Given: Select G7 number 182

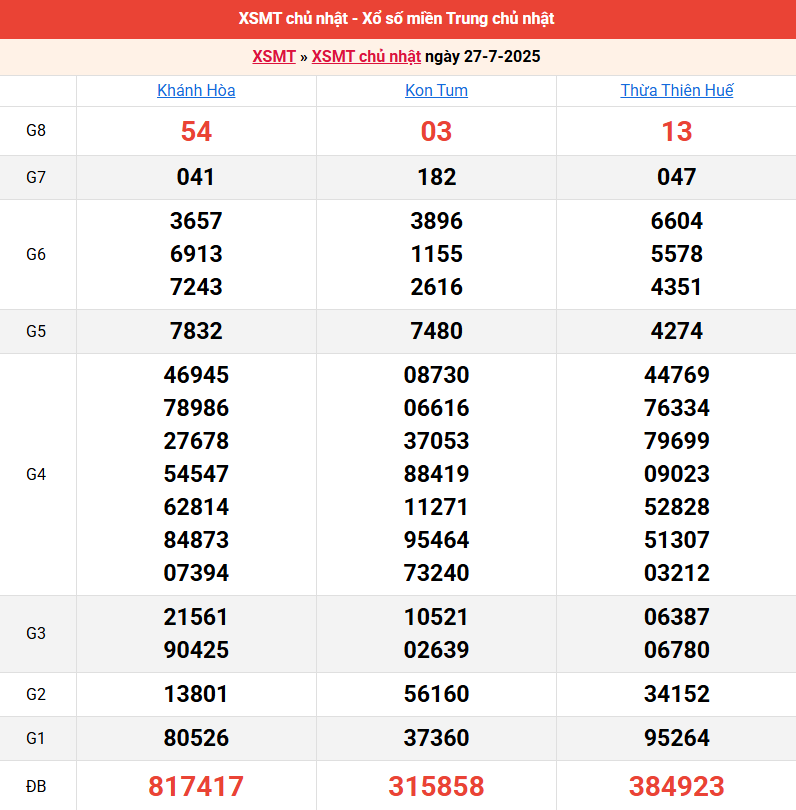Looking at the screenshot, I should tap(436, 177).
